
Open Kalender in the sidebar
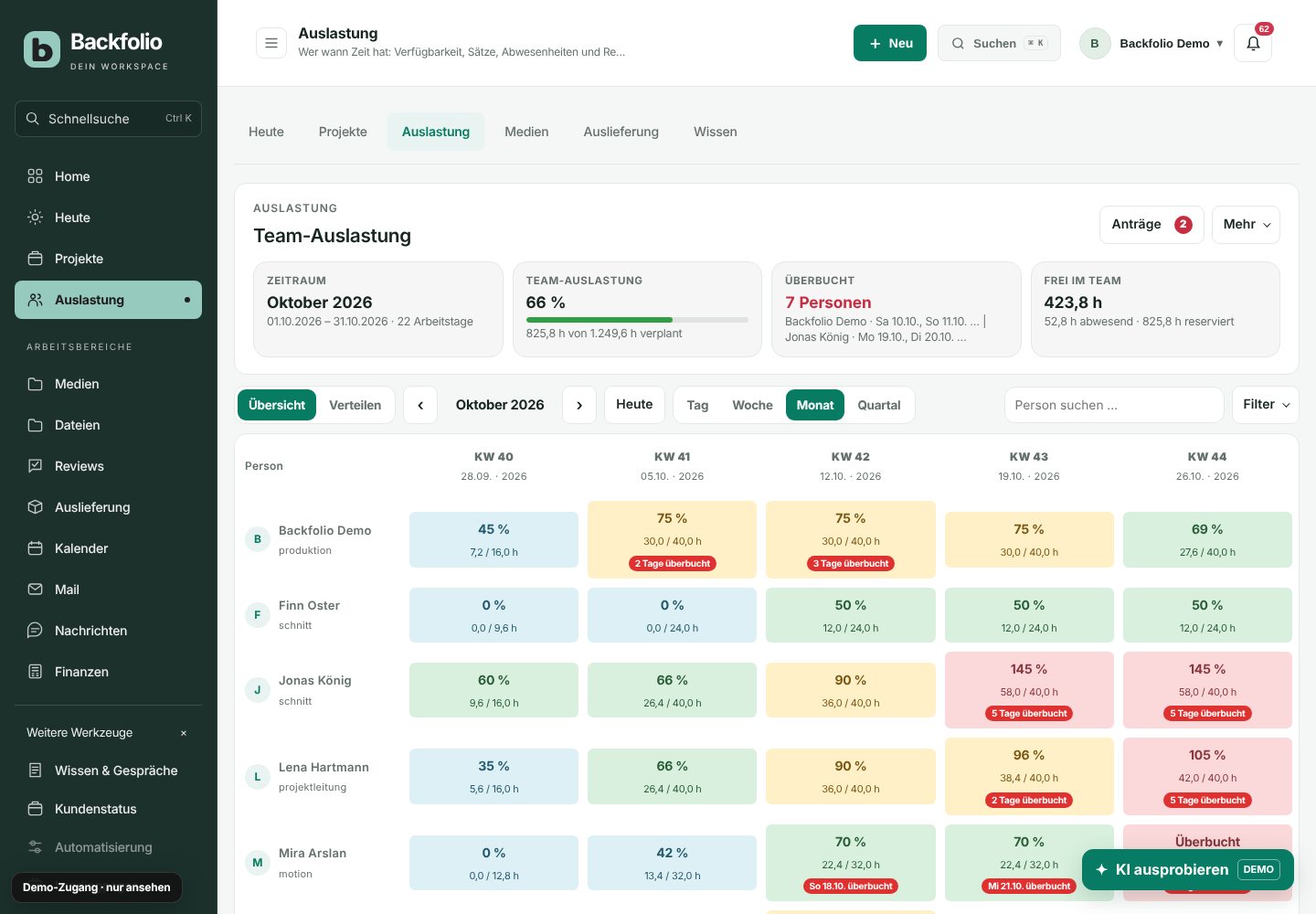(x=108, y=548)
